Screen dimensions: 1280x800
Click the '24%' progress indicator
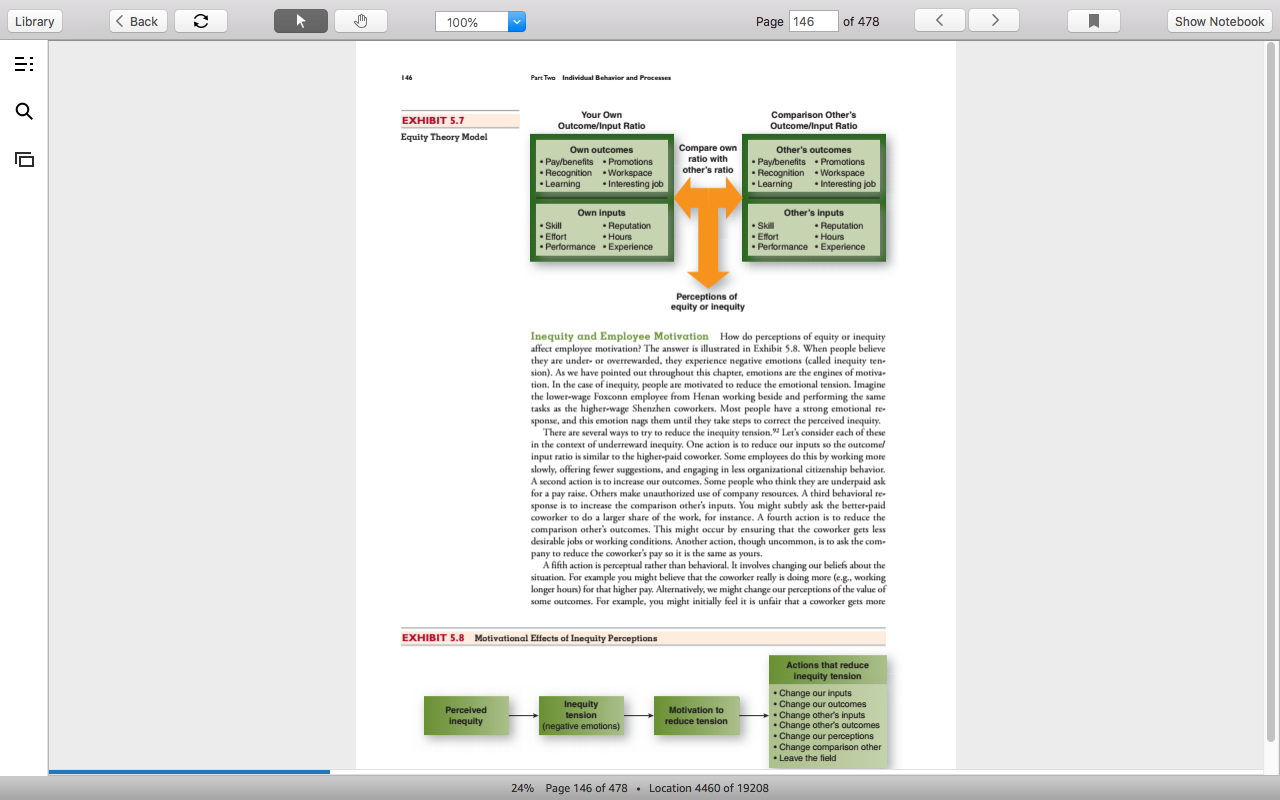[x=522, y=788]
